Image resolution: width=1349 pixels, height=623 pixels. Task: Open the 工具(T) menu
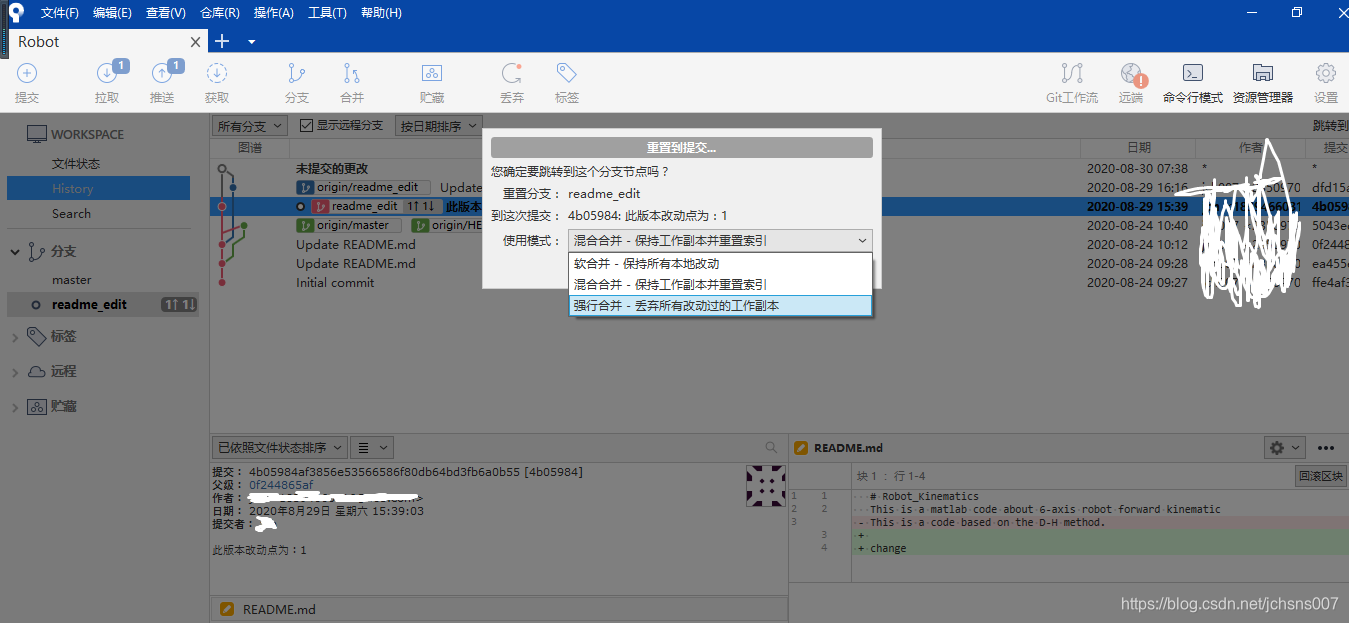(x=327, y=13)
